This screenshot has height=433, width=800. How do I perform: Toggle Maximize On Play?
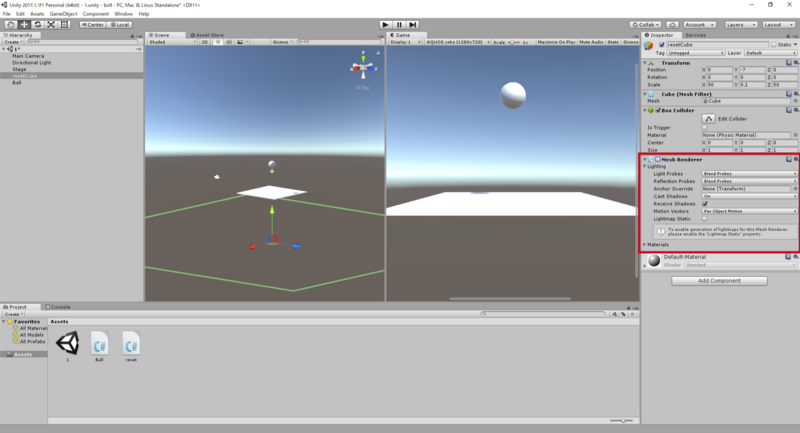(x=556, y=42)
